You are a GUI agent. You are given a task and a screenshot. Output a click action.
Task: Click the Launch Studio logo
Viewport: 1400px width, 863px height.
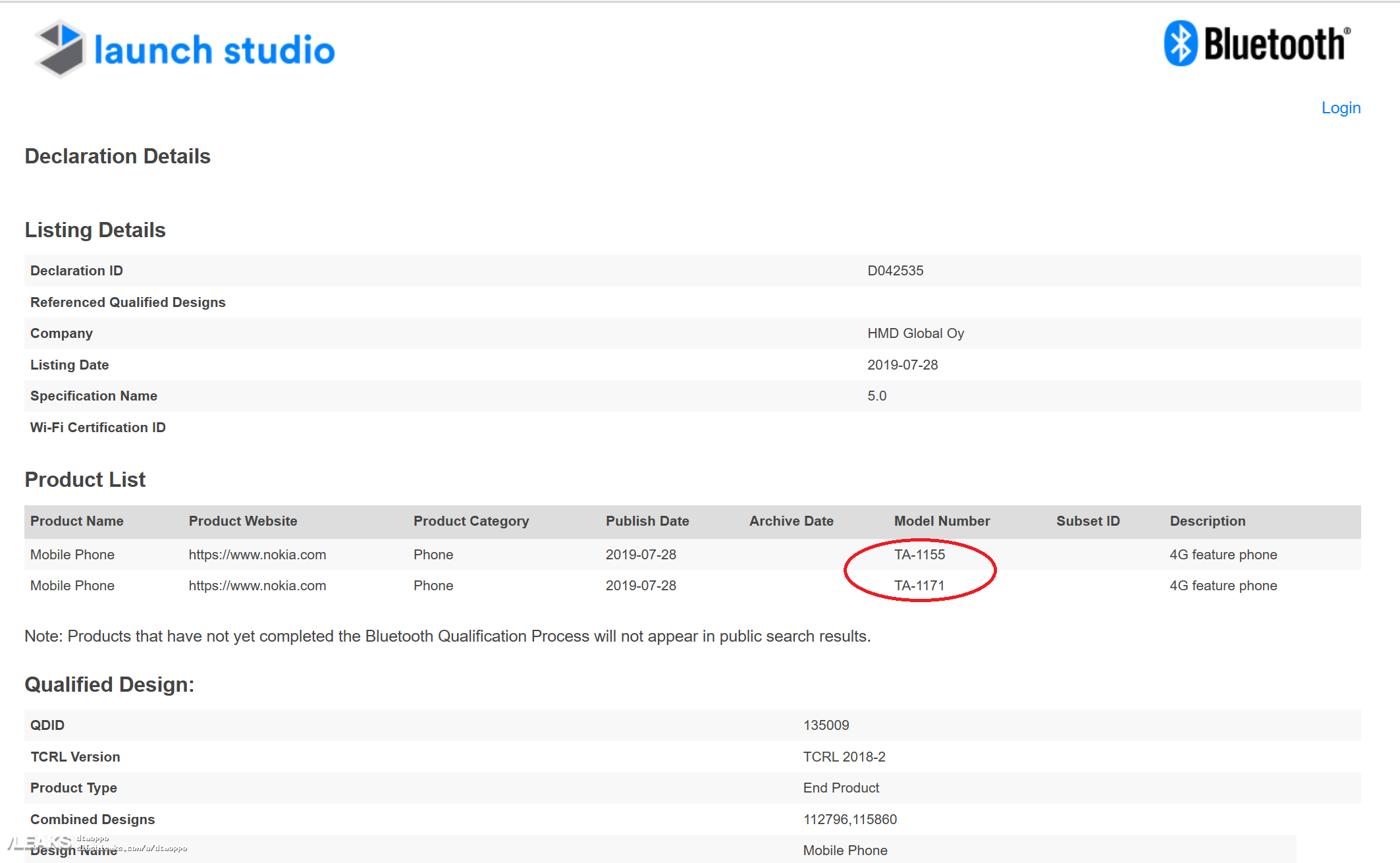(x=184, y=49)
